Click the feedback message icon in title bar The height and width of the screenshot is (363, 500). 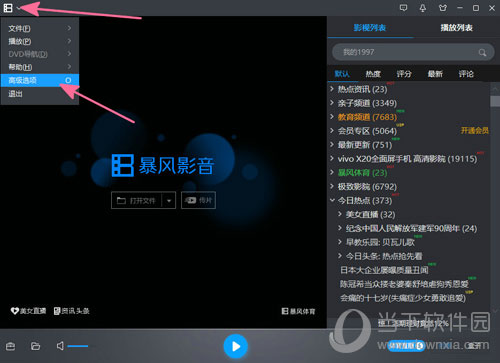[x=403, y=8]
